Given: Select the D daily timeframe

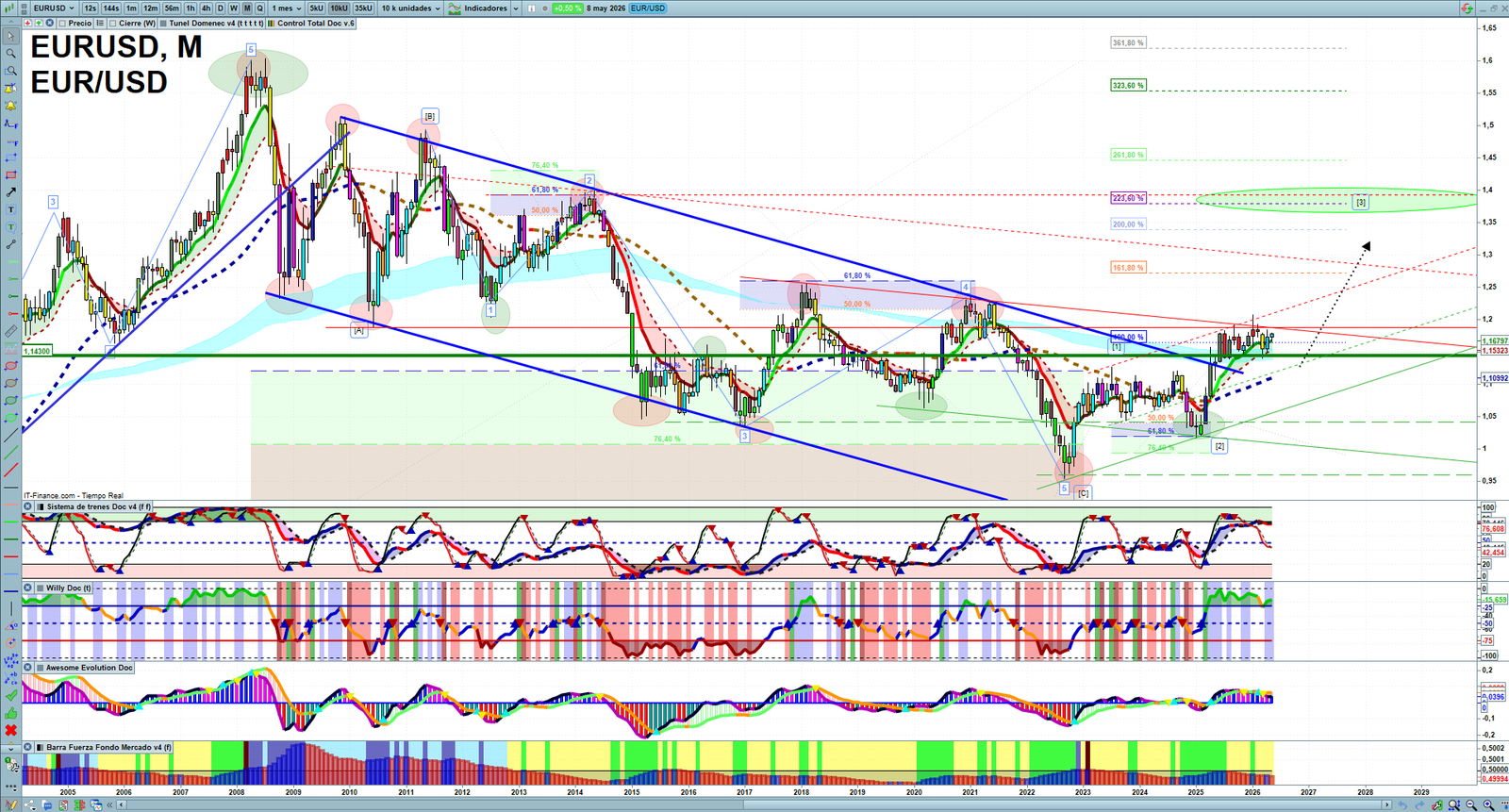Looking at the screenshot, I should click(221, 8).
